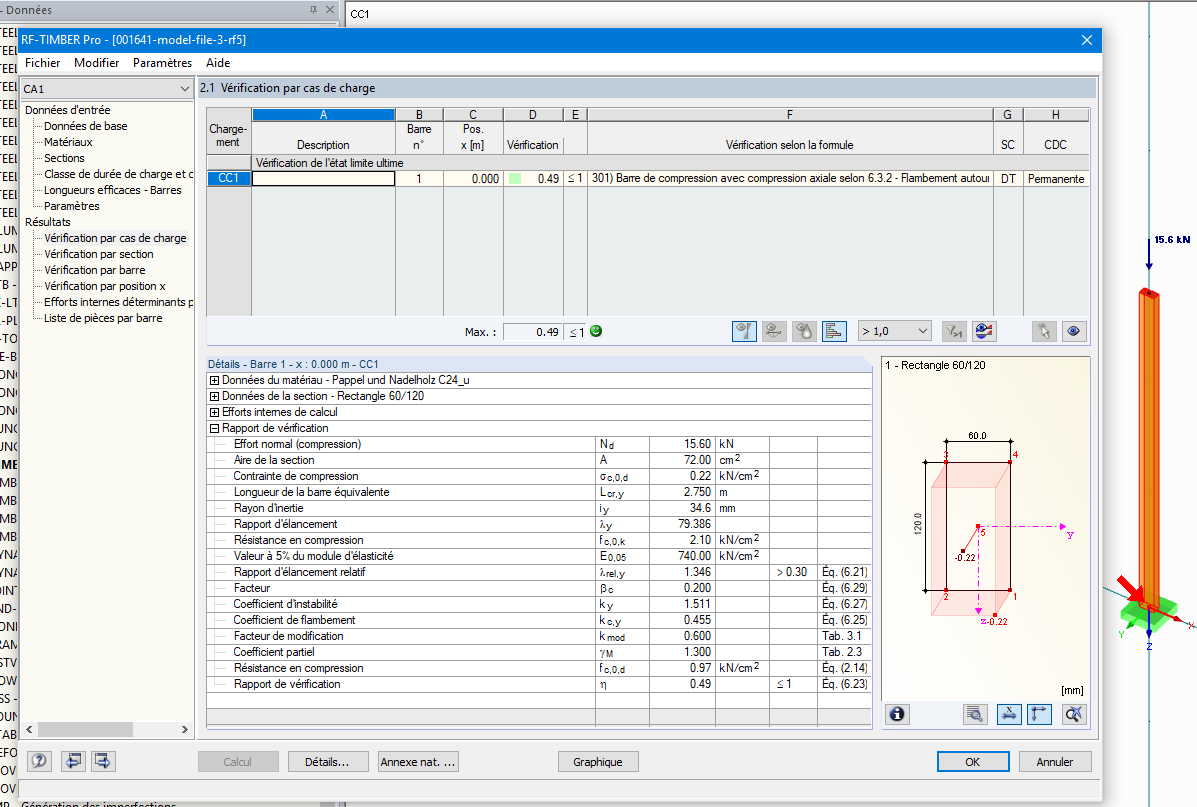Close the RF-TIMBER Pro dialog
Viewport: 1197px width, 807px height.
pyautogui.click(x=1087, y=40)
